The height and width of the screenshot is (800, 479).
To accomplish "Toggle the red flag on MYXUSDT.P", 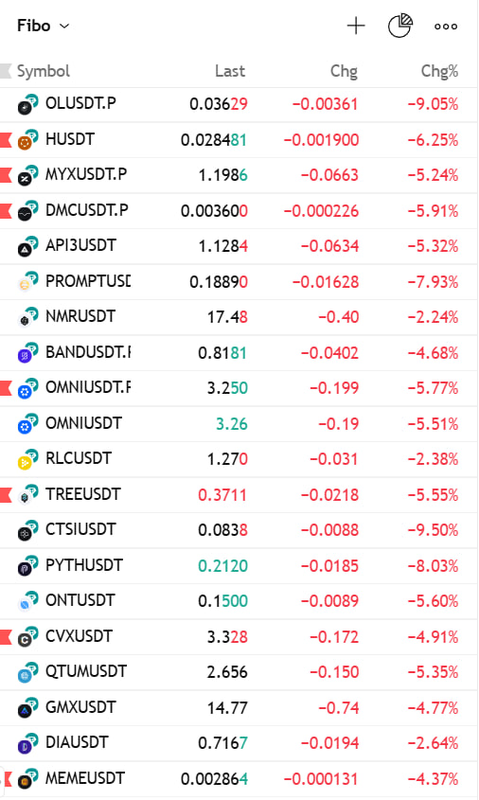I will click(x=6, y=175).
